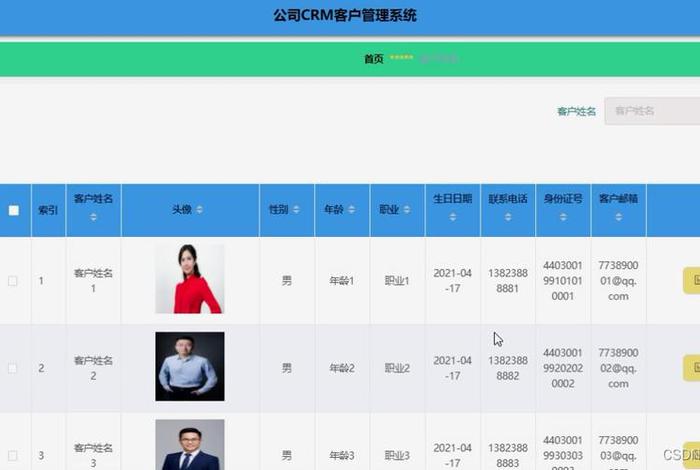The image size is (700, 470).
Task: Toggle the select-all checkbox in table header
Action: (14, 210)
